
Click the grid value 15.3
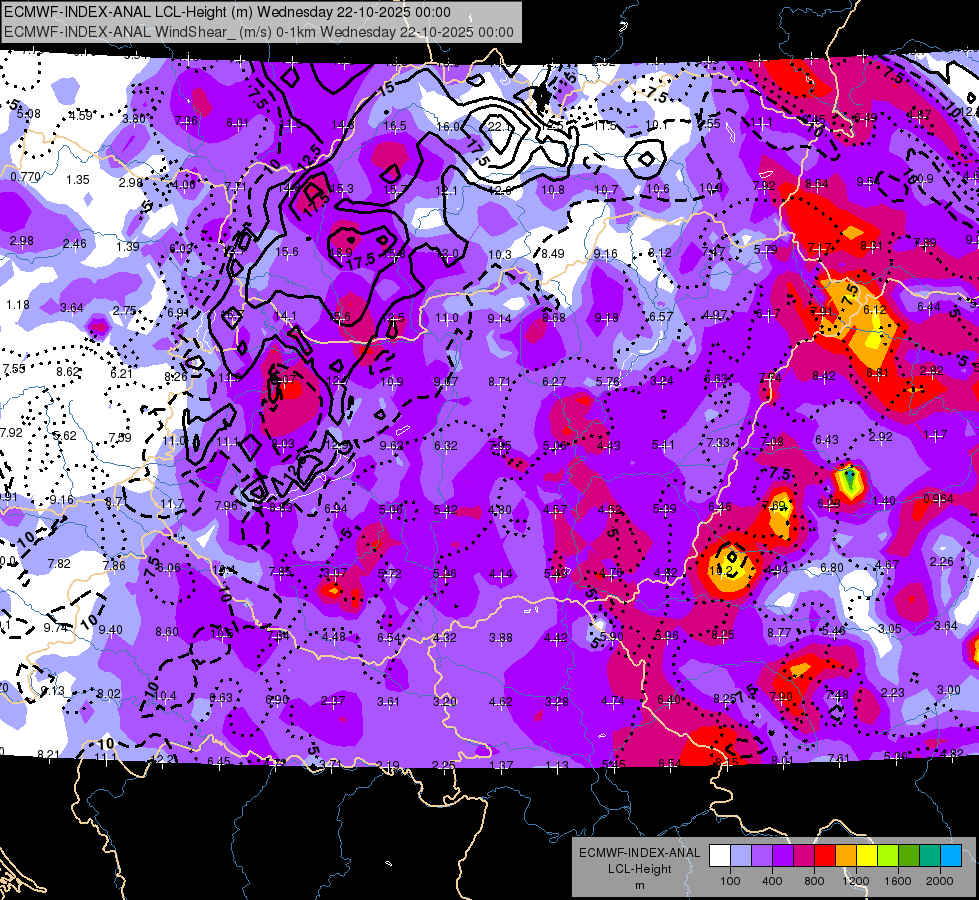[342, 189]
